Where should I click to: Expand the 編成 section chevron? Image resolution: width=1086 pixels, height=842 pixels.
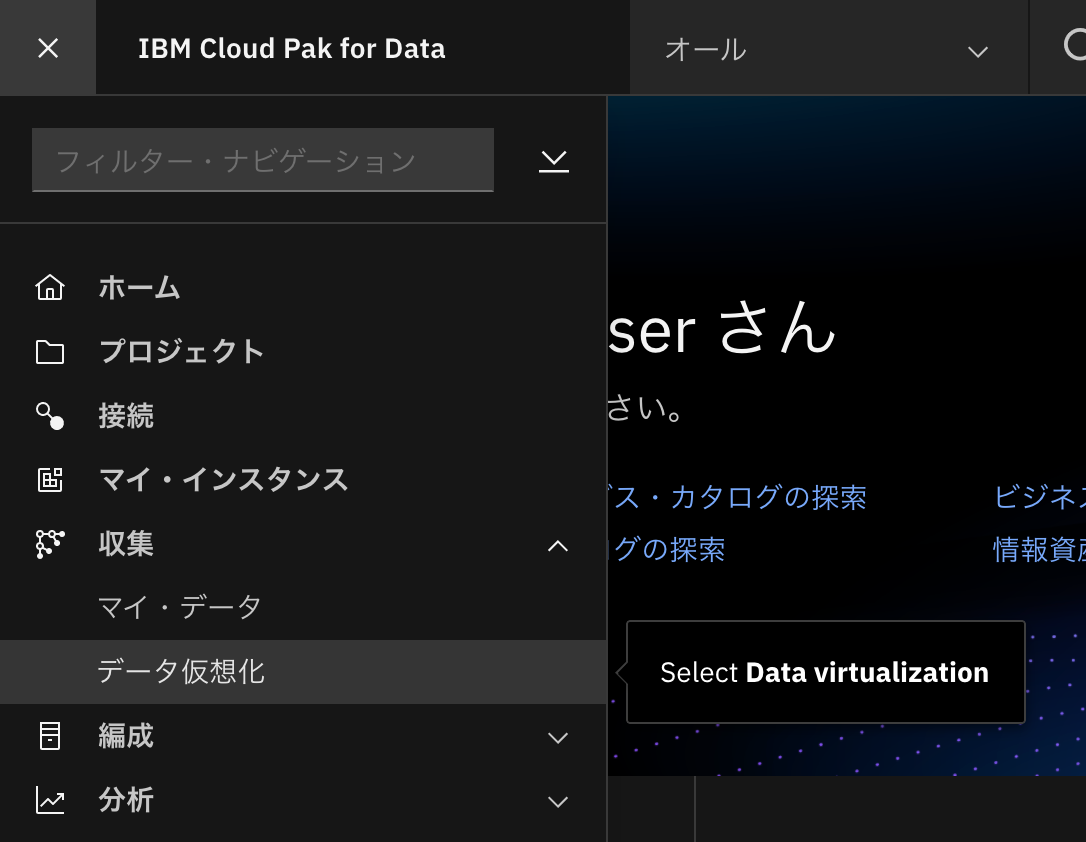pos(558,737)
